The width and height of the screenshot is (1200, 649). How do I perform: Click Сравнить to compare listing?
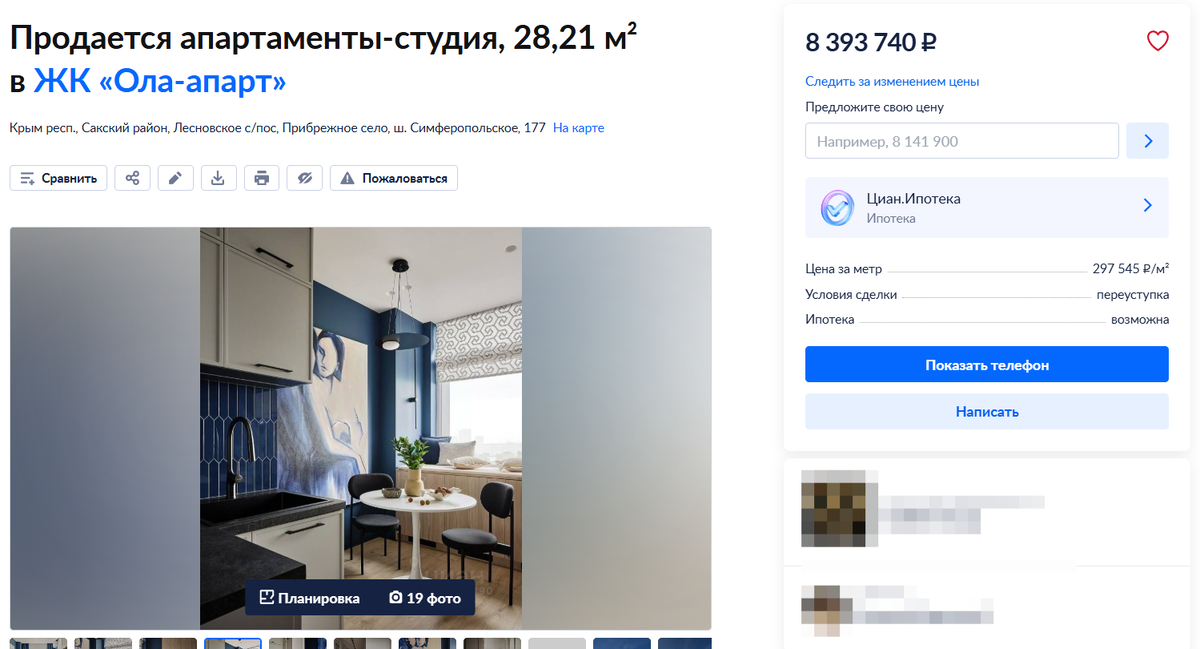(x=58, y=178)
